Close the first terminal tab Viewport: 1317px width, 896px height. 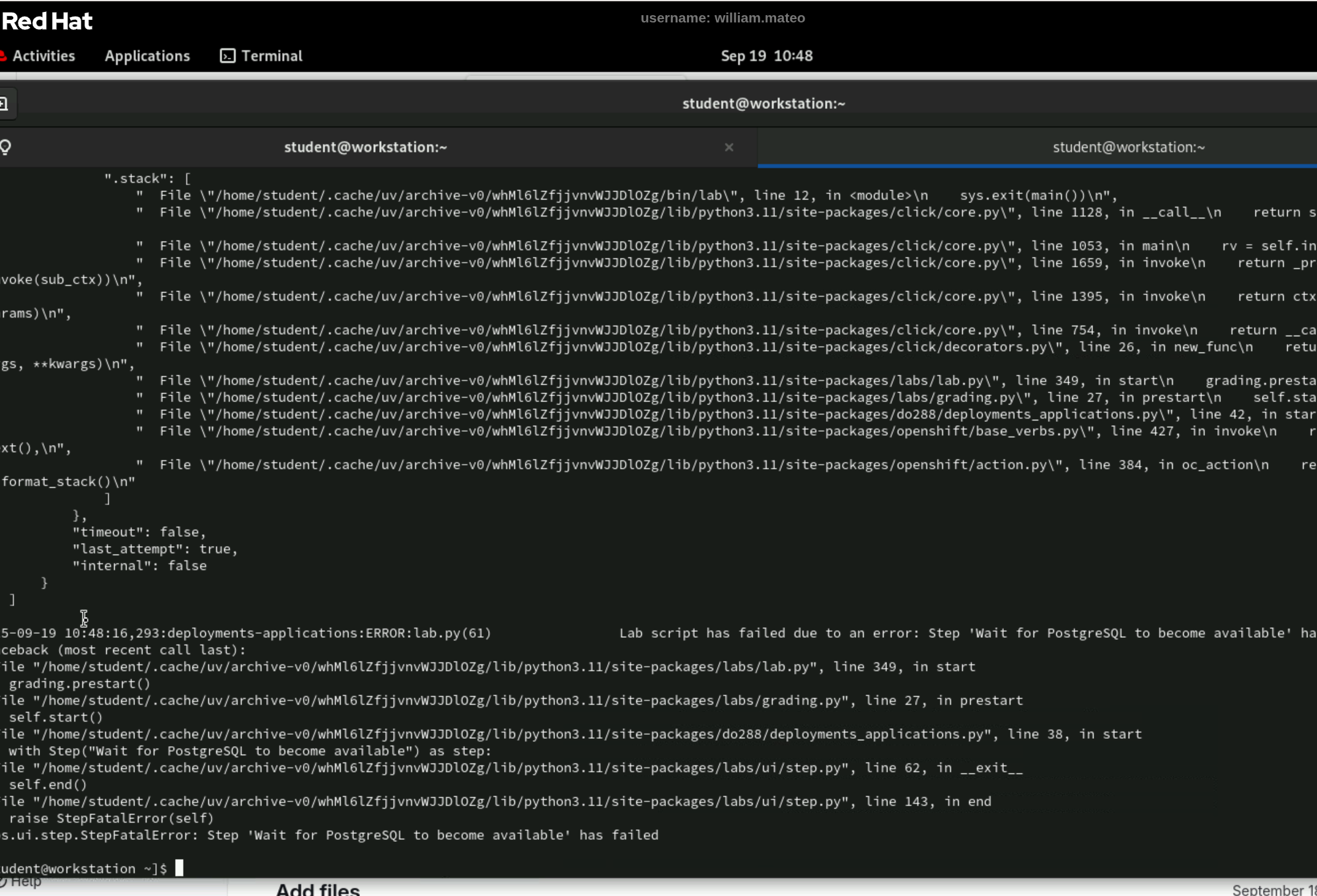[729, 147]
